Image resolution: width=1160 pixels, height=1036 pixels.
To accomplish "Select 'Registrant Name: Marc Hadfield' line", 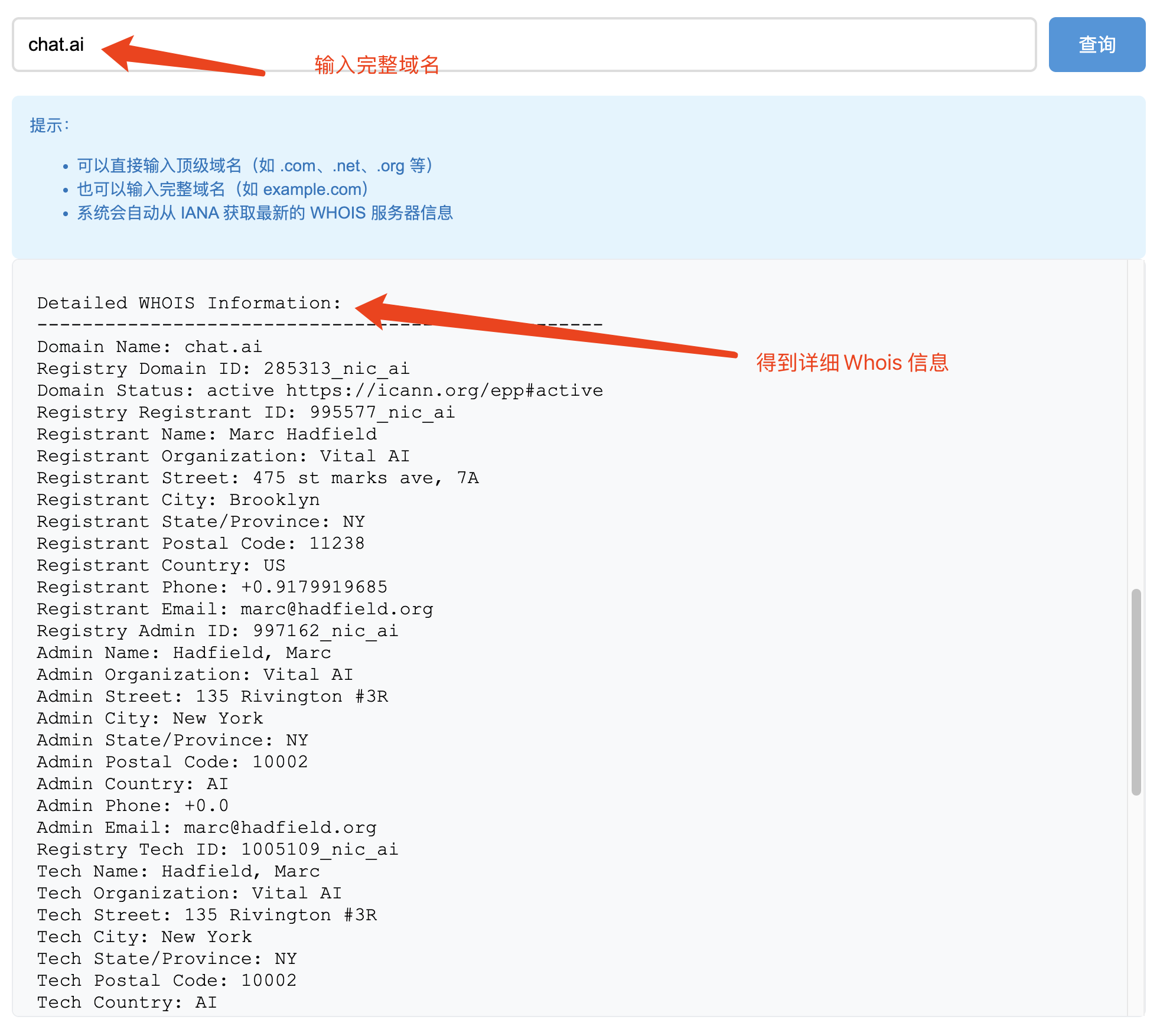I will point(207,434).
